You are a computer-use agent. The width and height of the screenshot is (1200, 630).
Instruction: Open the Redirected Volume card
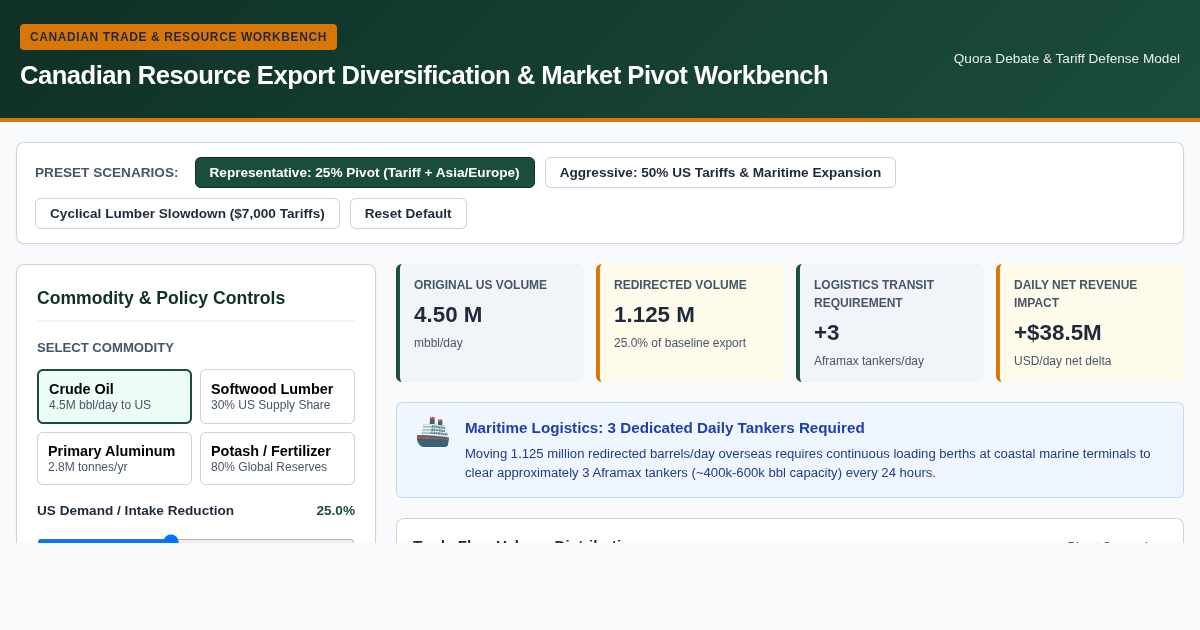(x=690, y=323)
